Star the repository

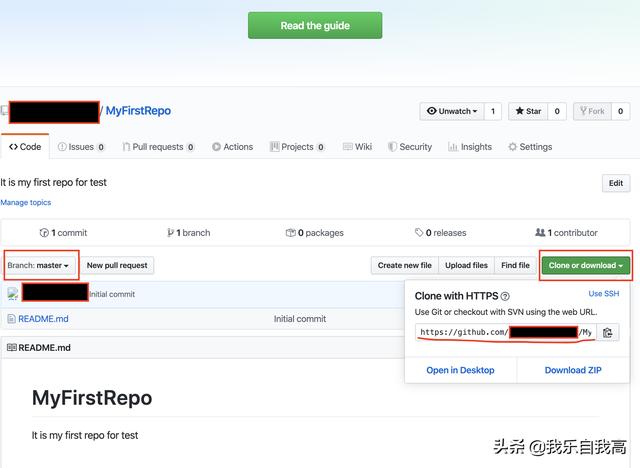pyautogui.click(x=528, y=111)
